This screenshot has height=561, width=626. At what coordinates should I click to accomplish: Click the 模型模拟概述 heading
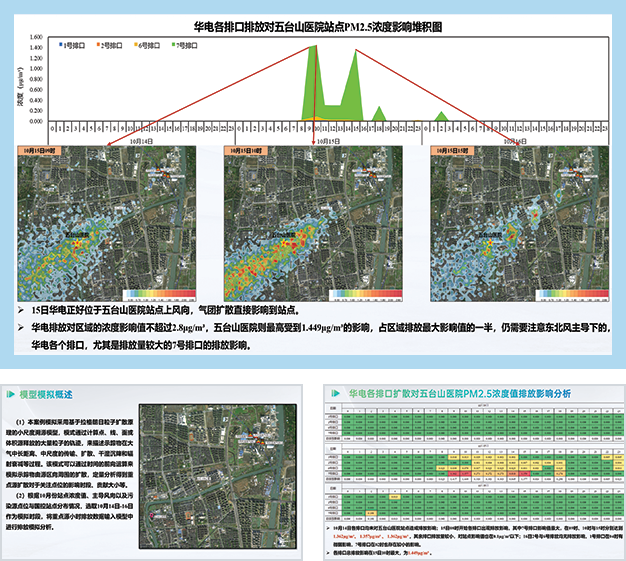(46, 394)
